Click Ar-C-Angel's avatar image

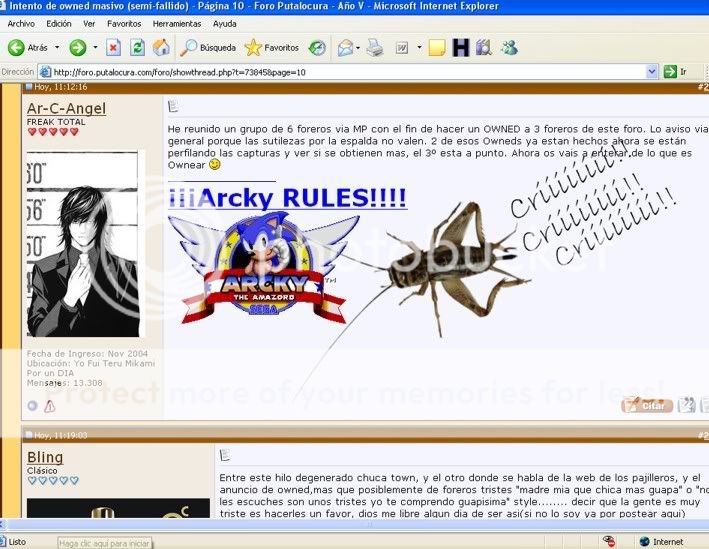[83, 244]
